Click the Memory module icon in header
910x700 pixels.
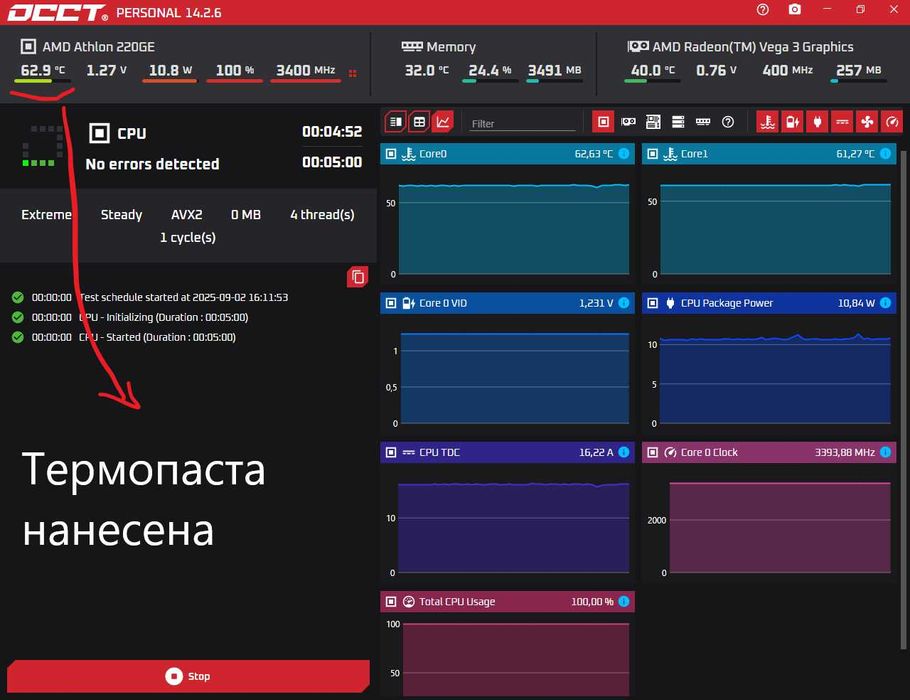[412, 46]
